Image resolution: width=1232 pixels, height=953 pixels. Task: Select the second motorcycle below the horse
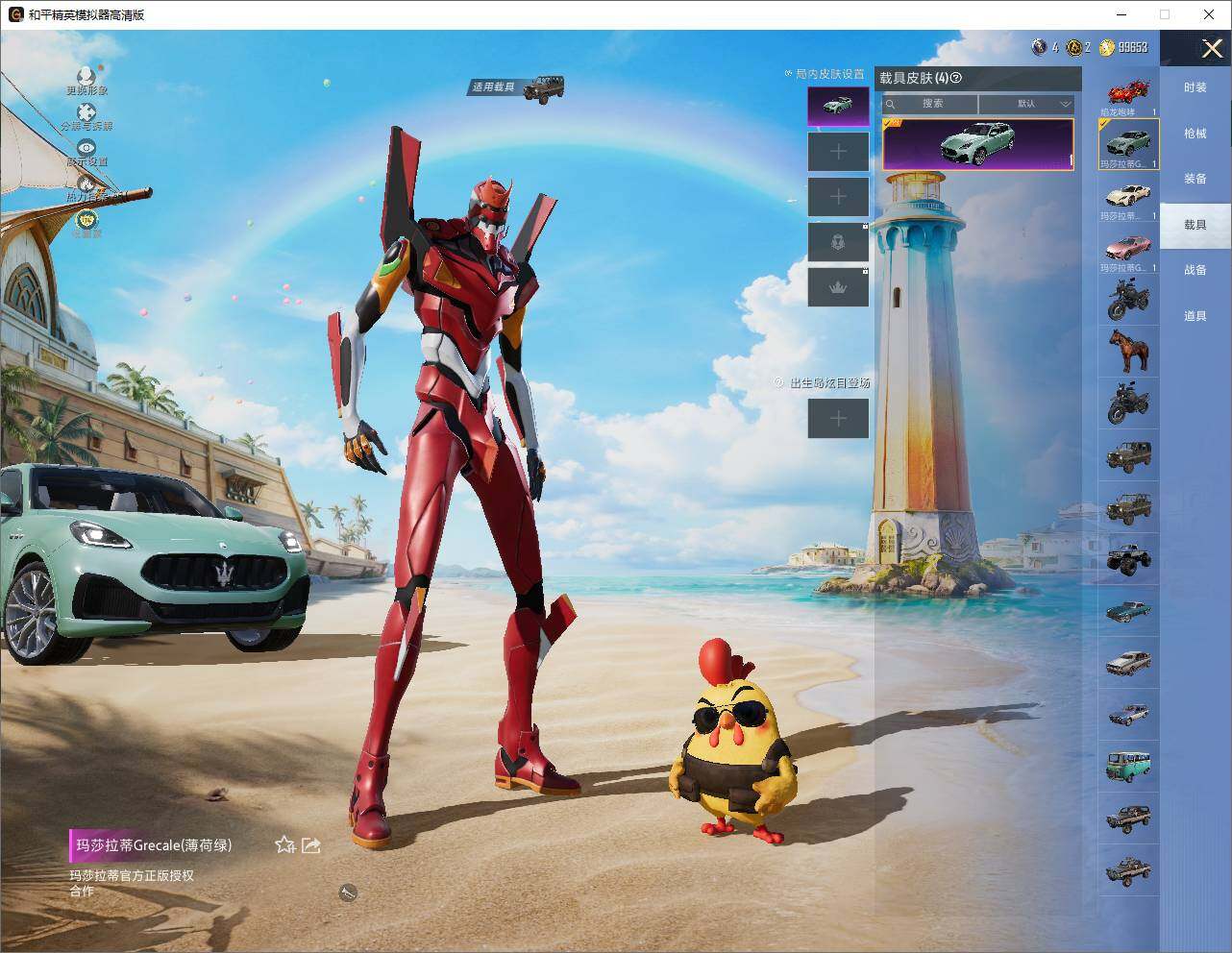pos(1129,403)
